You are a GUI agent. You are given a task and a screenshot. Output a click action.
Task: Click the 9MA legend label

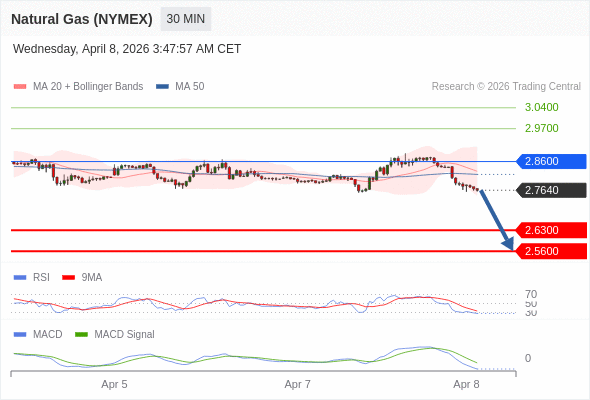tap(92, 278)
